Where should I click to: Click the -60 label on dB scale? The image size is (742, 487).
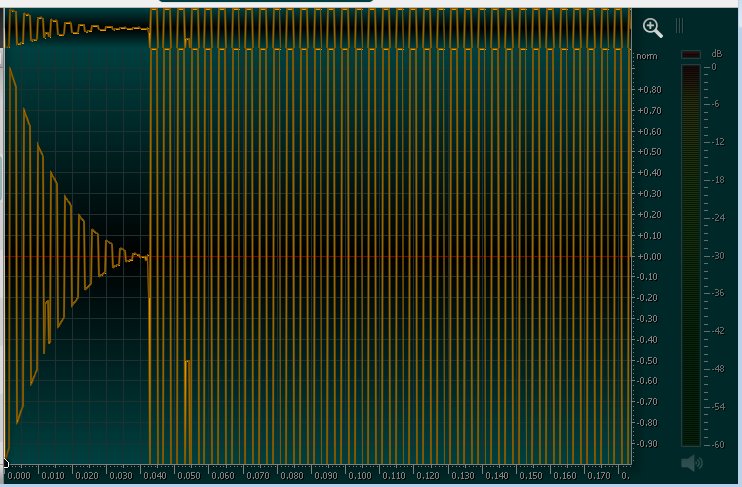click(x=718, y=444)
